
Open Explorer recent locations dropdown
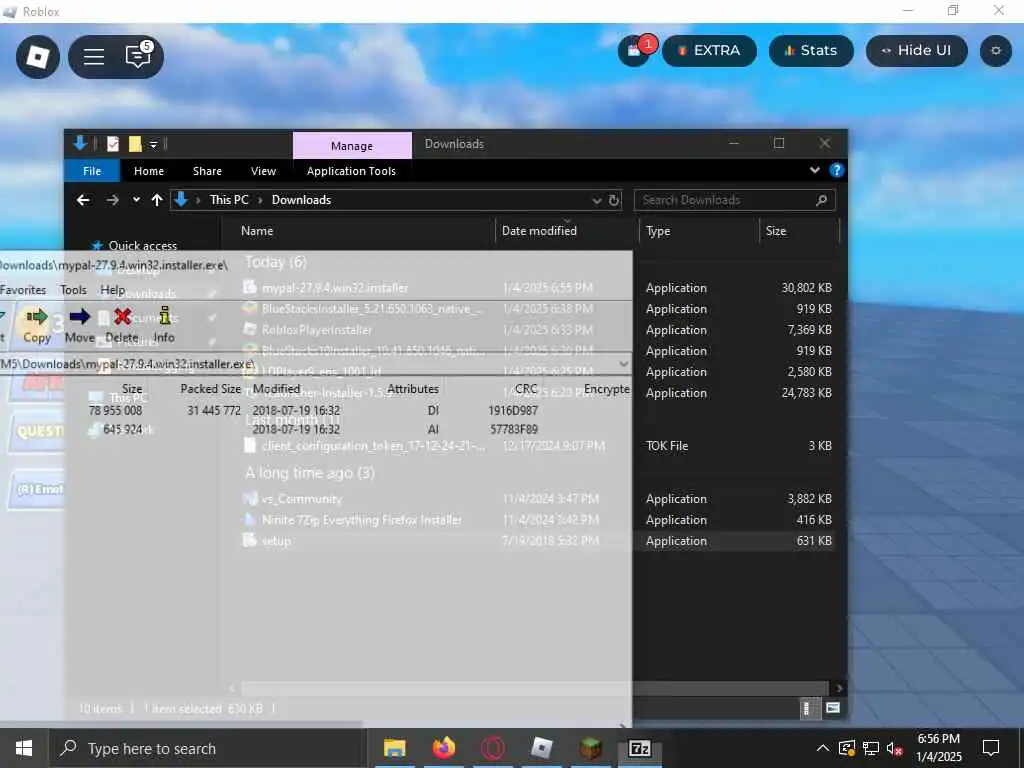point(136,200)
